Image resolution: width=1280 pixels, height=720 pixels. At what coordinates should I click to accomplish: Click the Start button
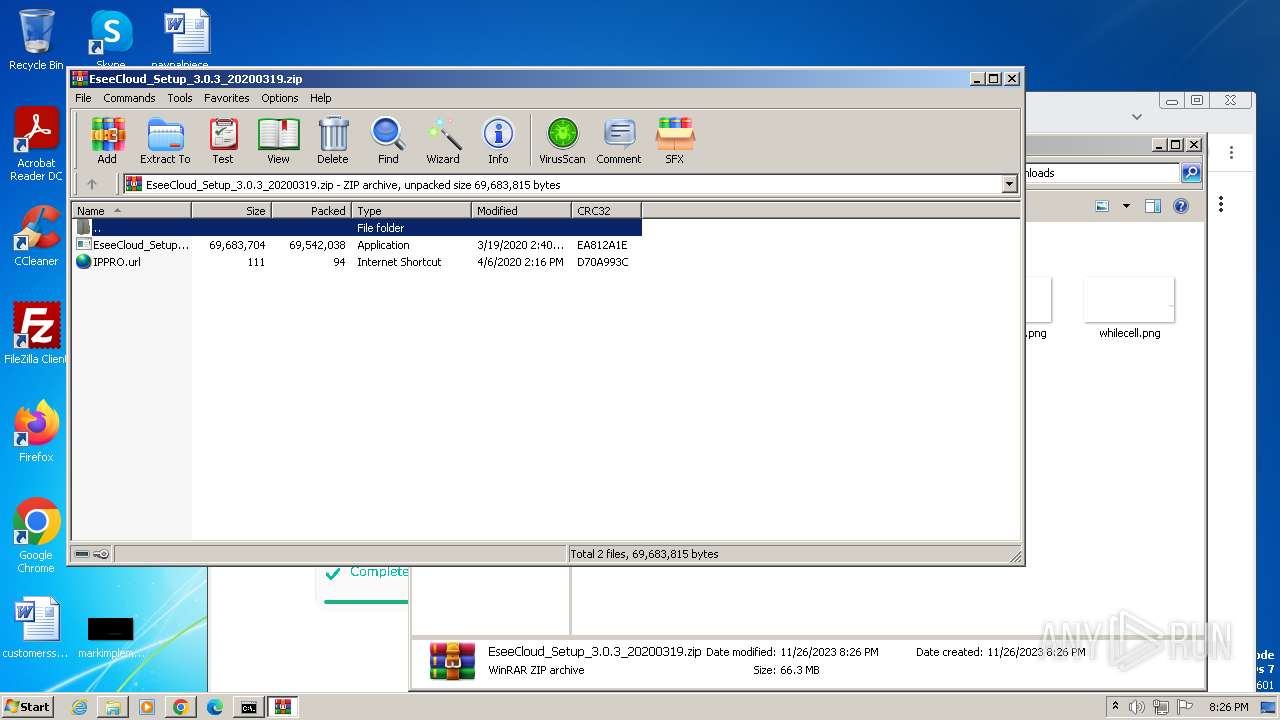[28, 707]
